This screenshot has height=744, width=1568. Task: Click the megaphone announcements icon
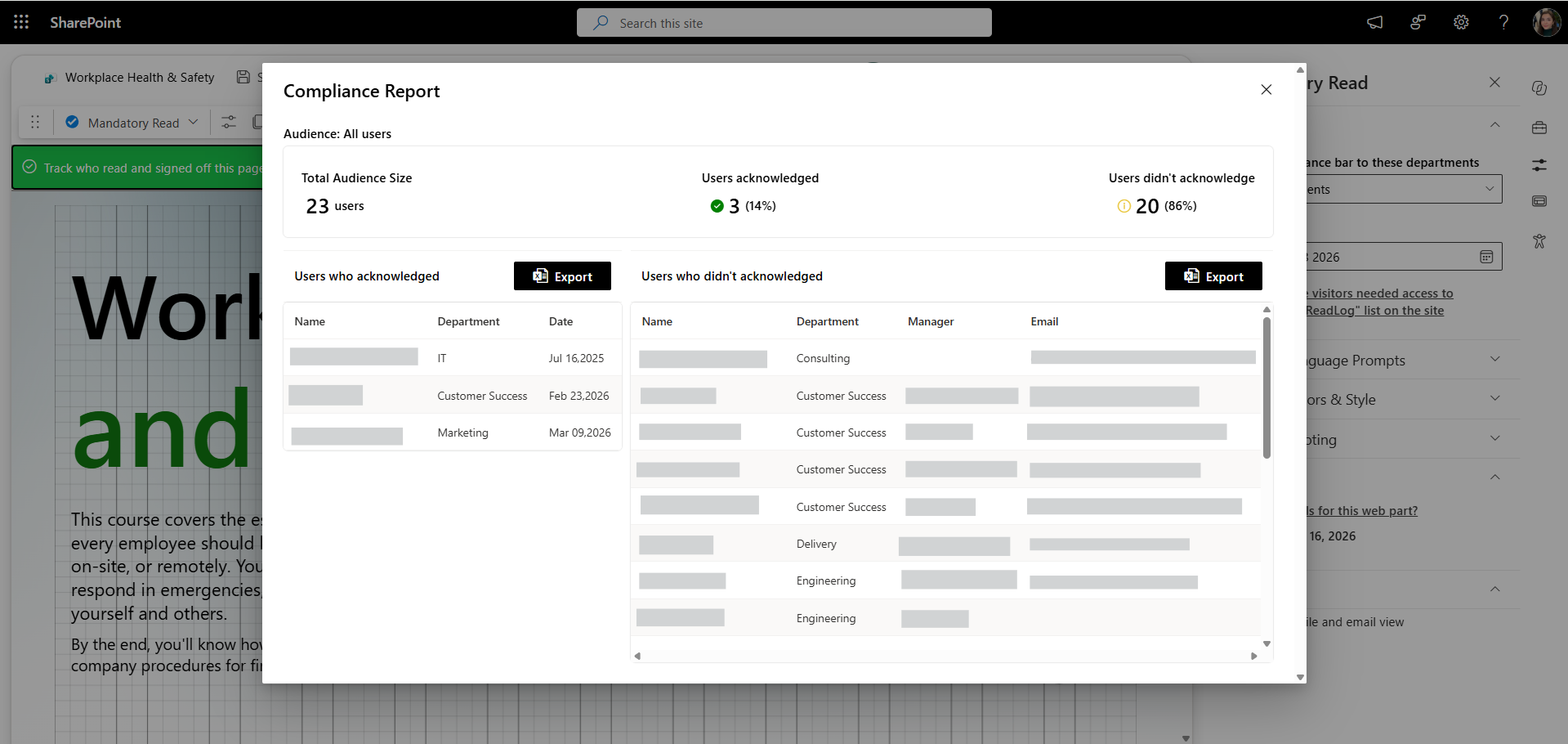click(1375, 22)
